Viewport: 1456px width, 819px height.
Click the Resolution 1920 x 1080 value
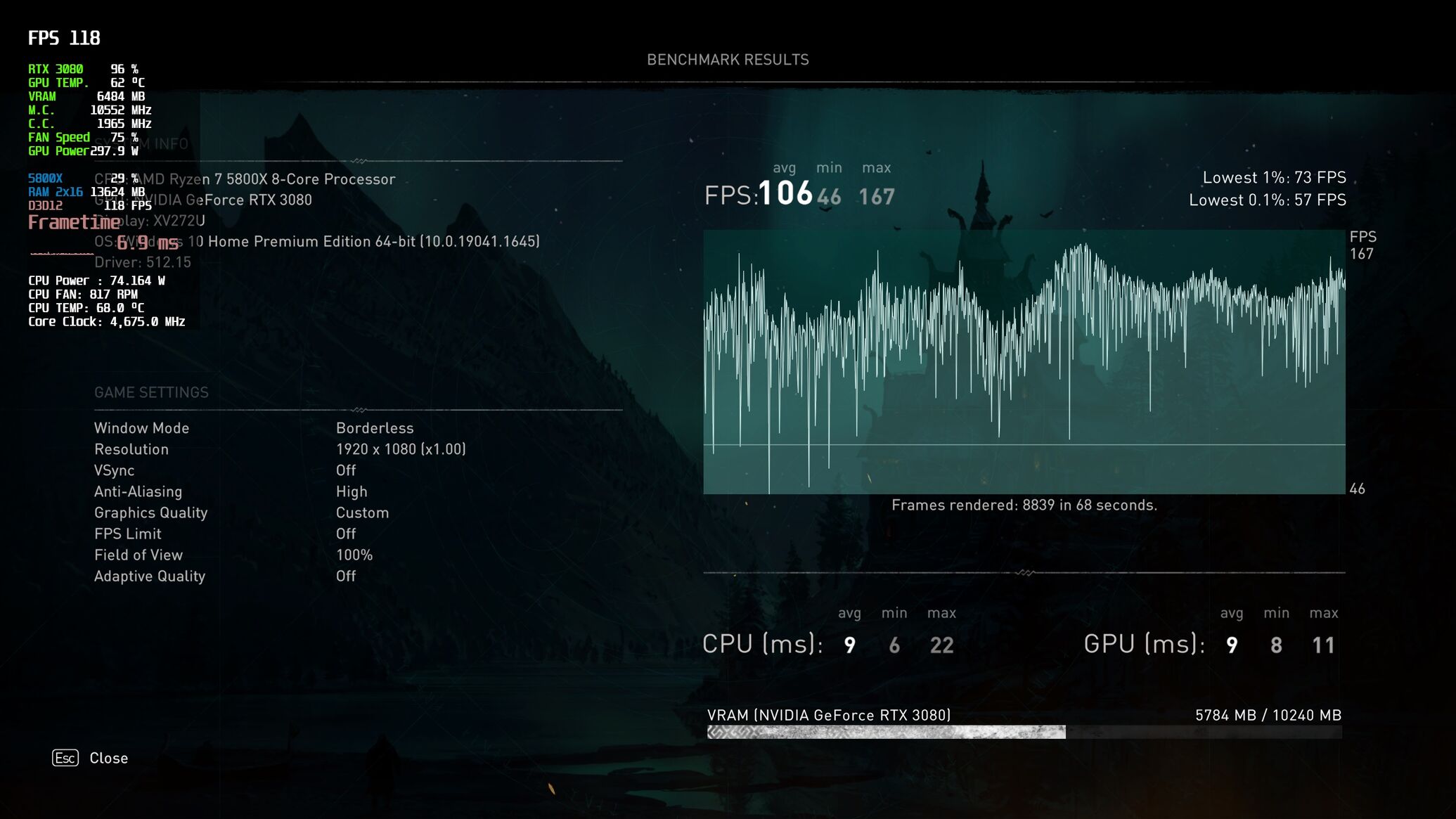401,449
